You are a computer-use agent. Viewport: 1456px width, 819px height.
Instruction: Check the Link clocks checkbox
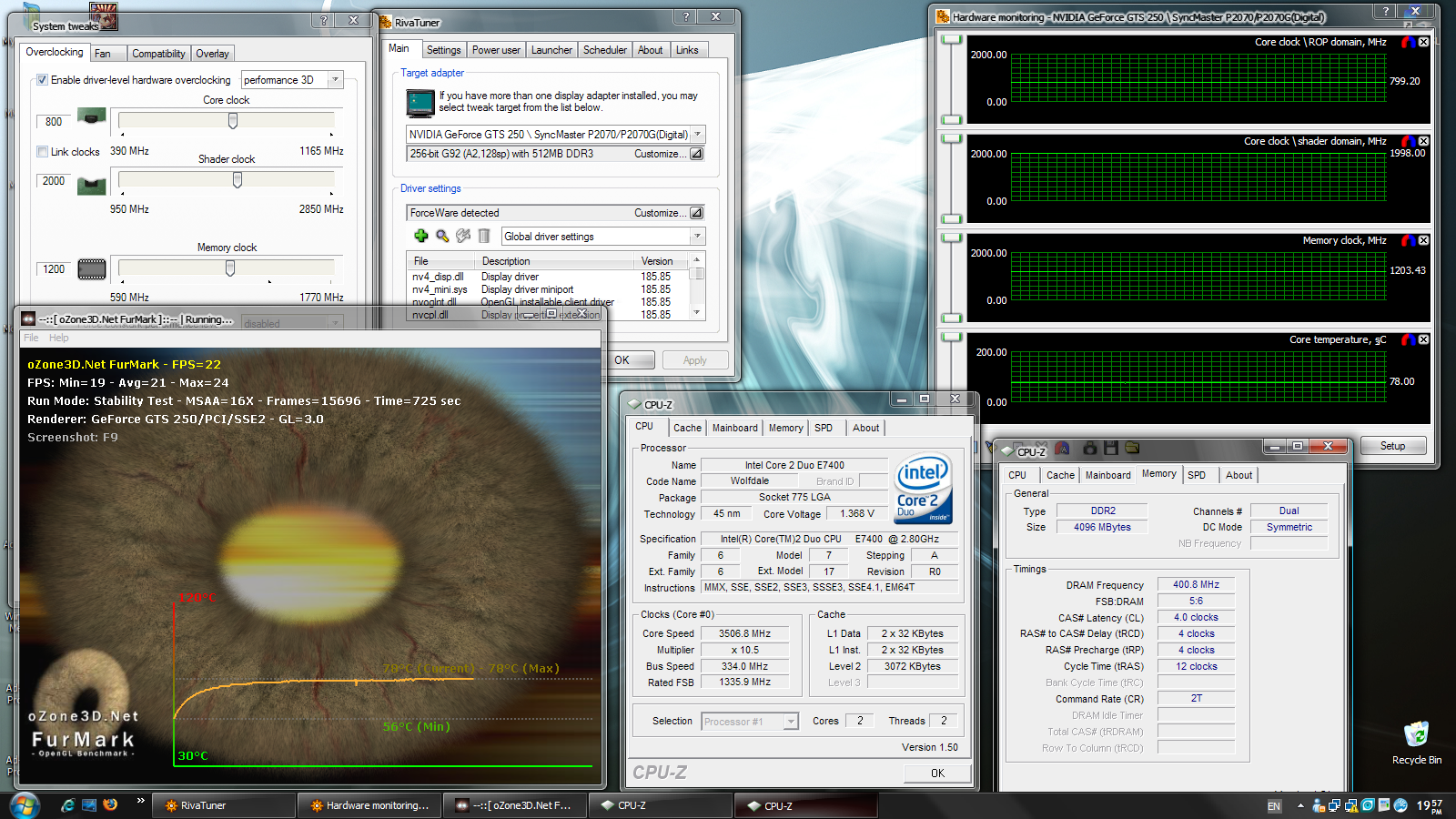pyautogui.click(x=42, y=152)
